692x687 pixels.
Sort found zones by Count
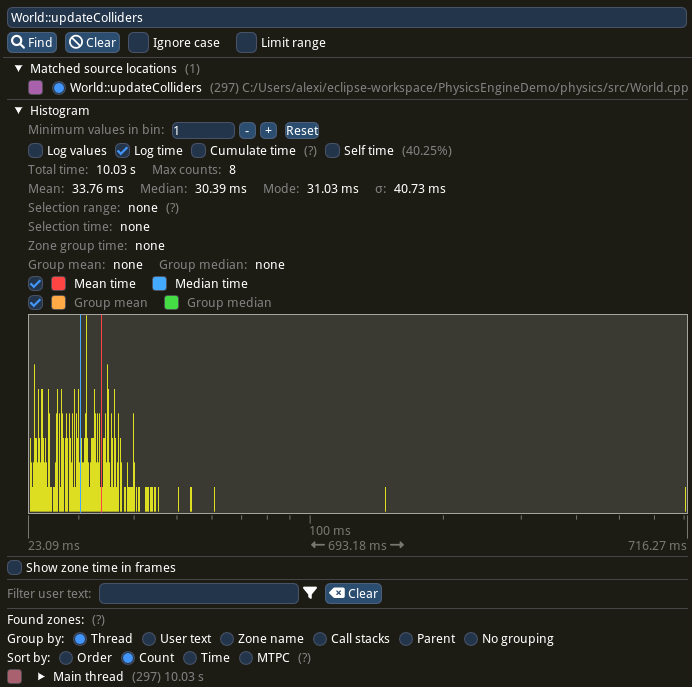(x=128, y=658)
